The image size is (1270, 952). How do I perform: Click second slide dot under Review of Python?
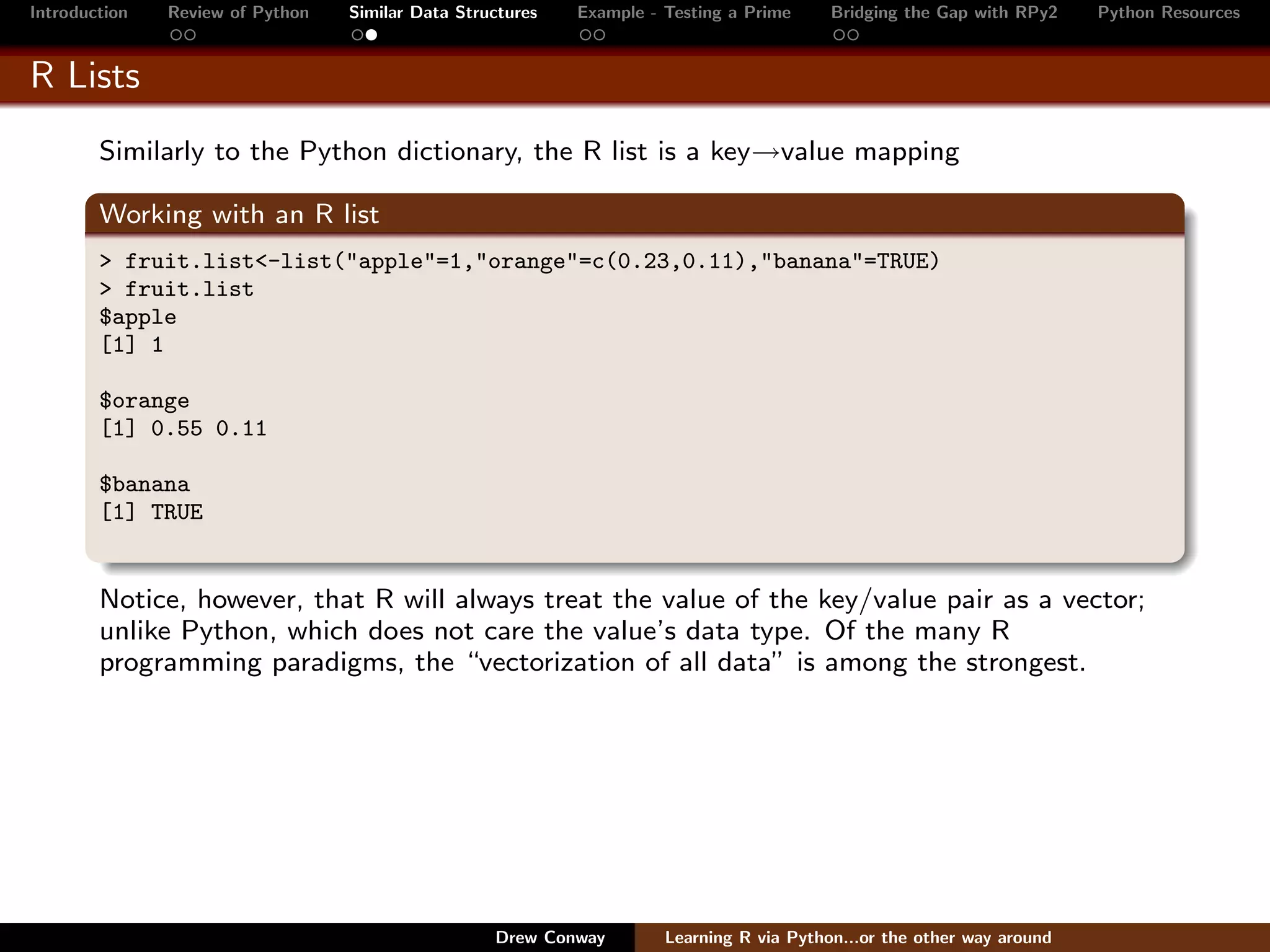[190, 35]
